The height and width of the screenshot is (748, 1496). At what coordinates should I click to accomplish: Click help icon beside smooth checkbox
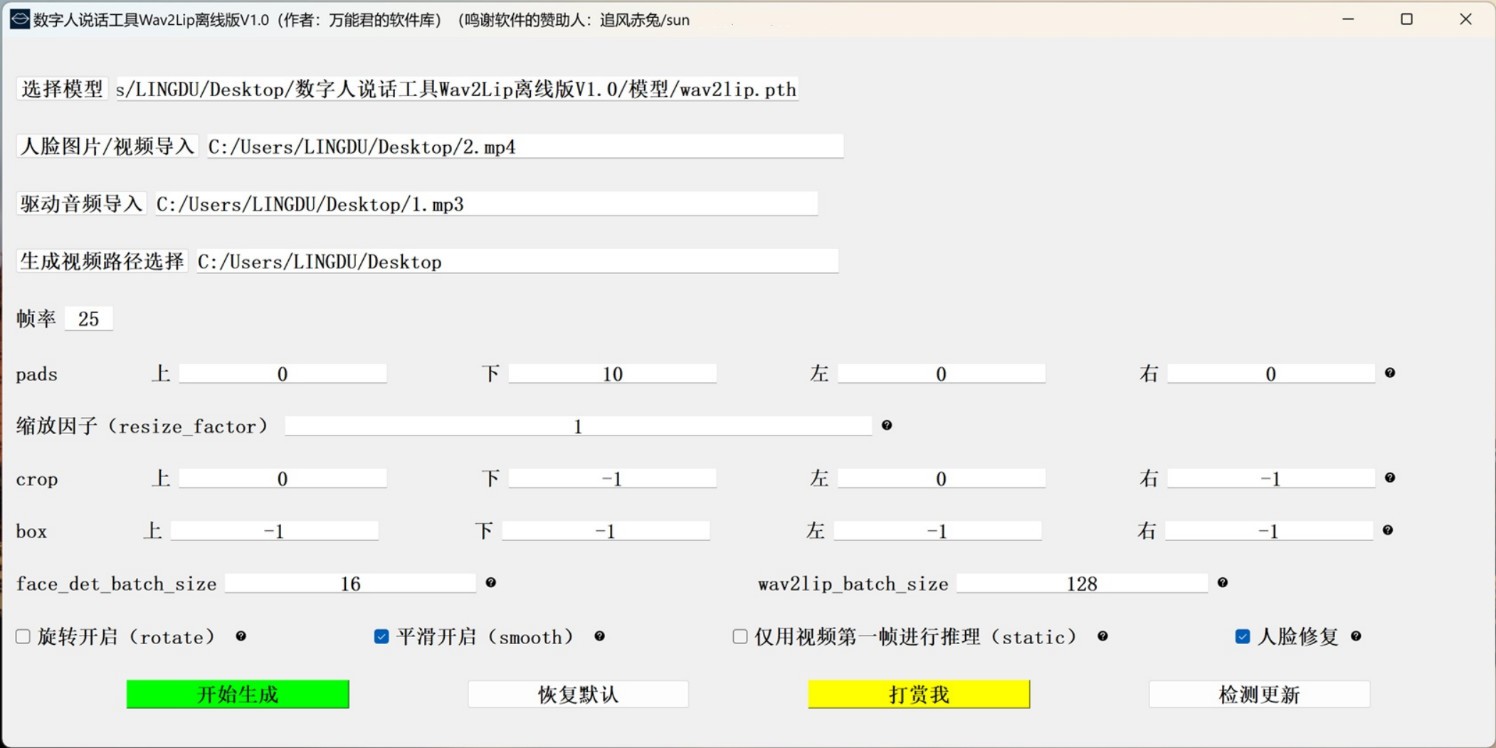tap(600, 636)
